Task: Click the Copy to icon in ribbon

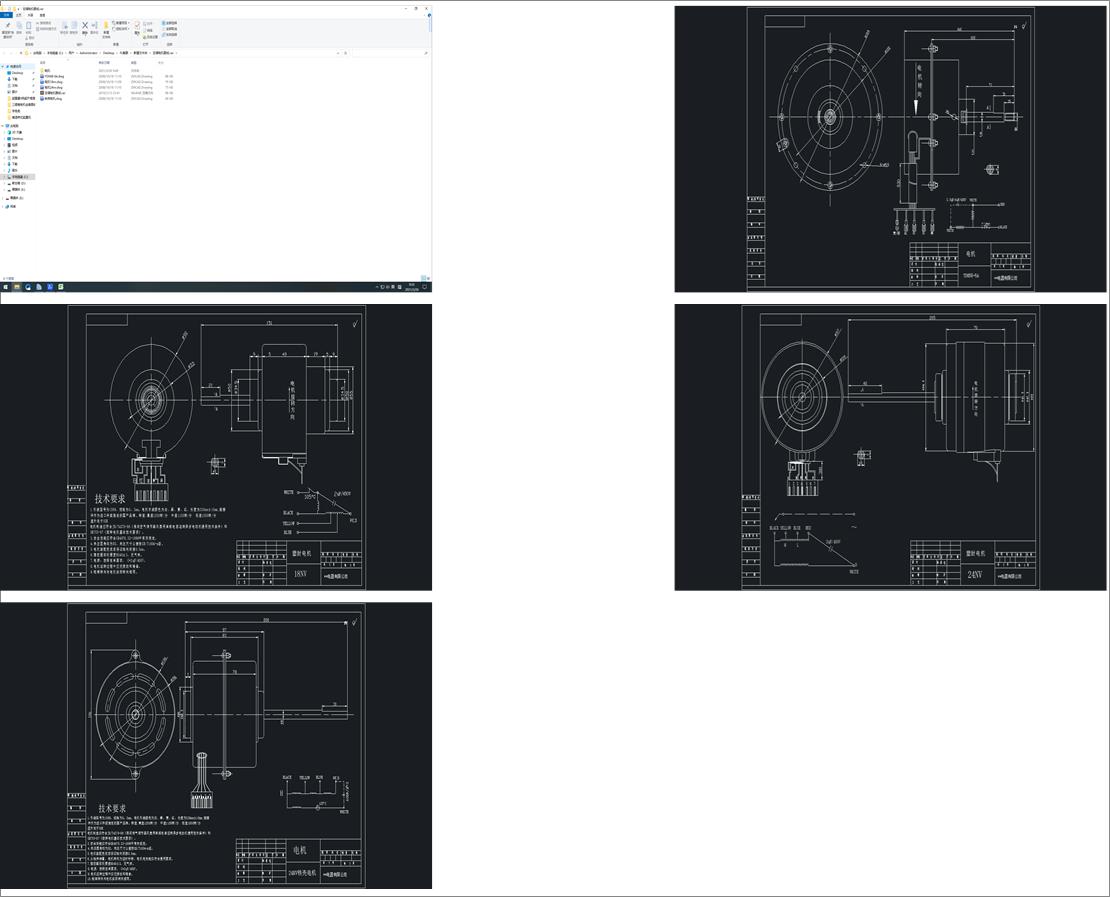Action: pos(74,28)
